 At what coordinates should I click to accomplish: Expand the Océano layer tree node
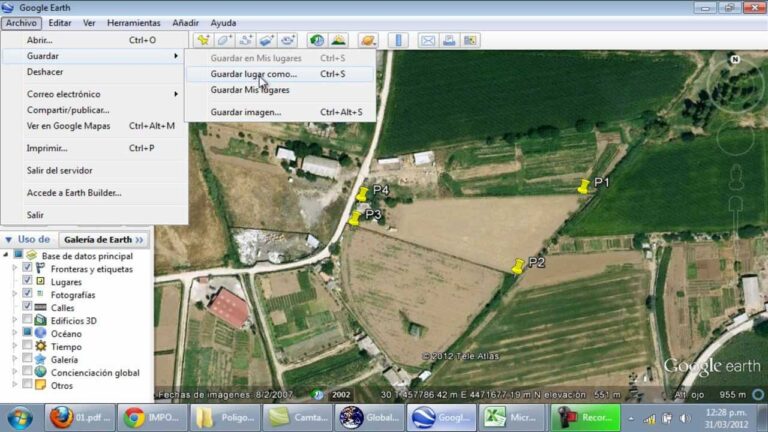[15, 333]
